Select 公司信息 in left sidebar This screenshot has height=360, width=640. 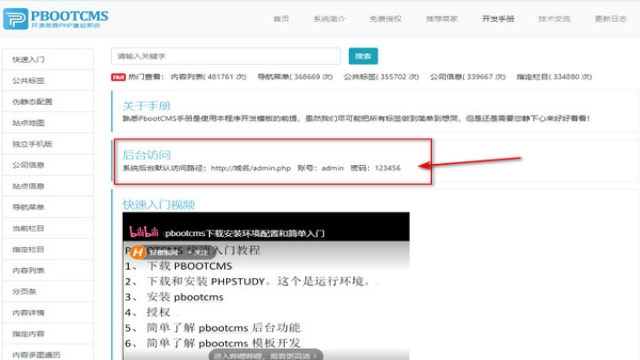[x=48, y=165]
